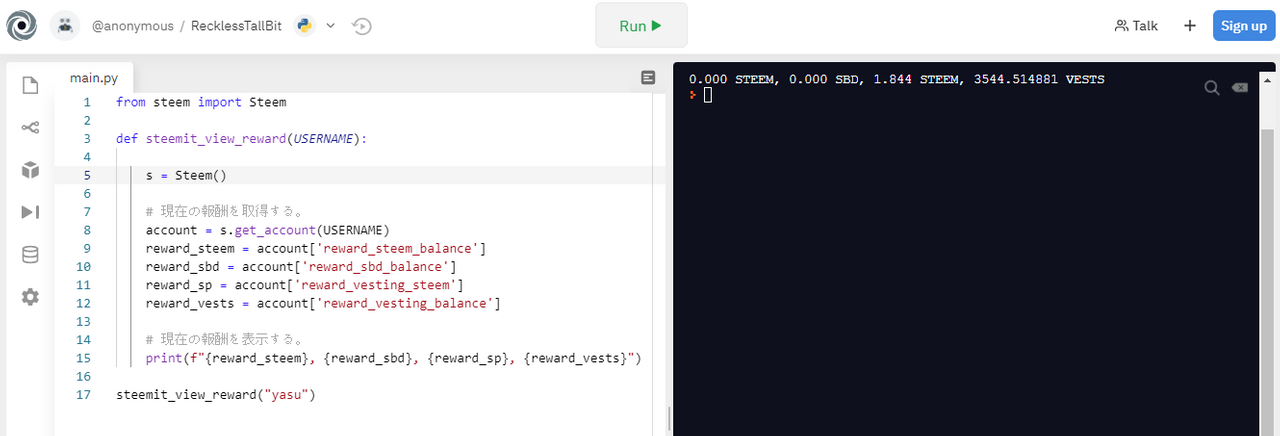
Task: Click '3544.514881 VESTS' in console output
Action: click(x=1040, y=78)
